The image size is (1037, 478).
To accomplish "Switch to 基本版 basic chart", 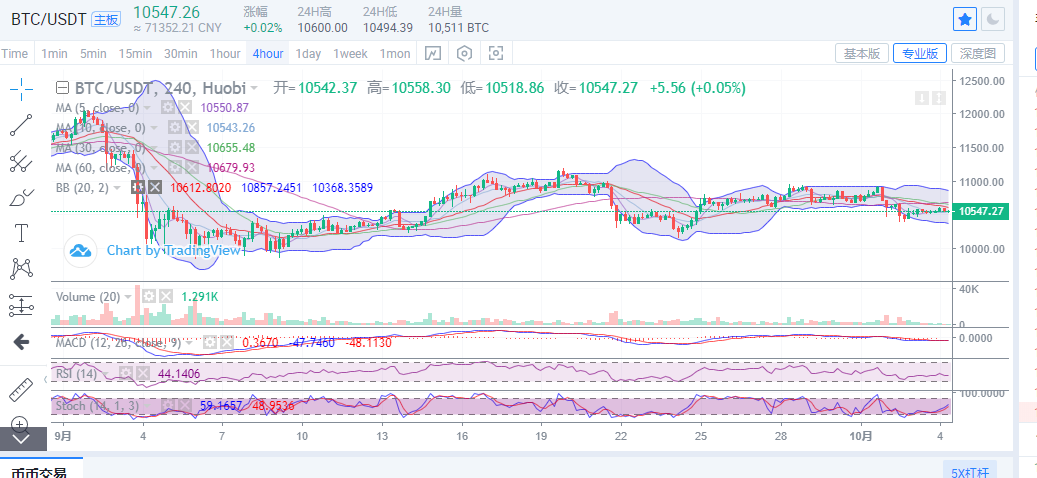I will [x=862, y=54].
